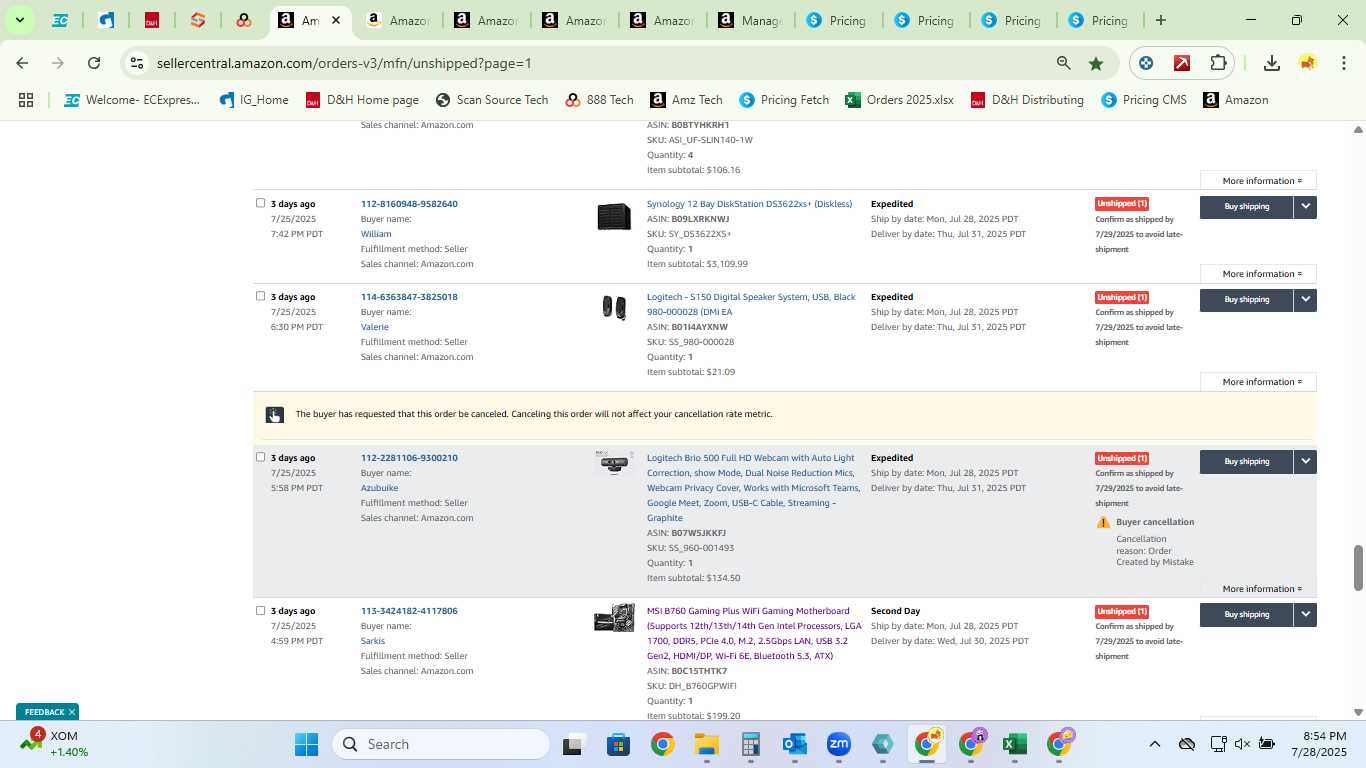Open the site information icon in address bar
The width and height of the screenshot is (1366, 768).
point(137,63)
